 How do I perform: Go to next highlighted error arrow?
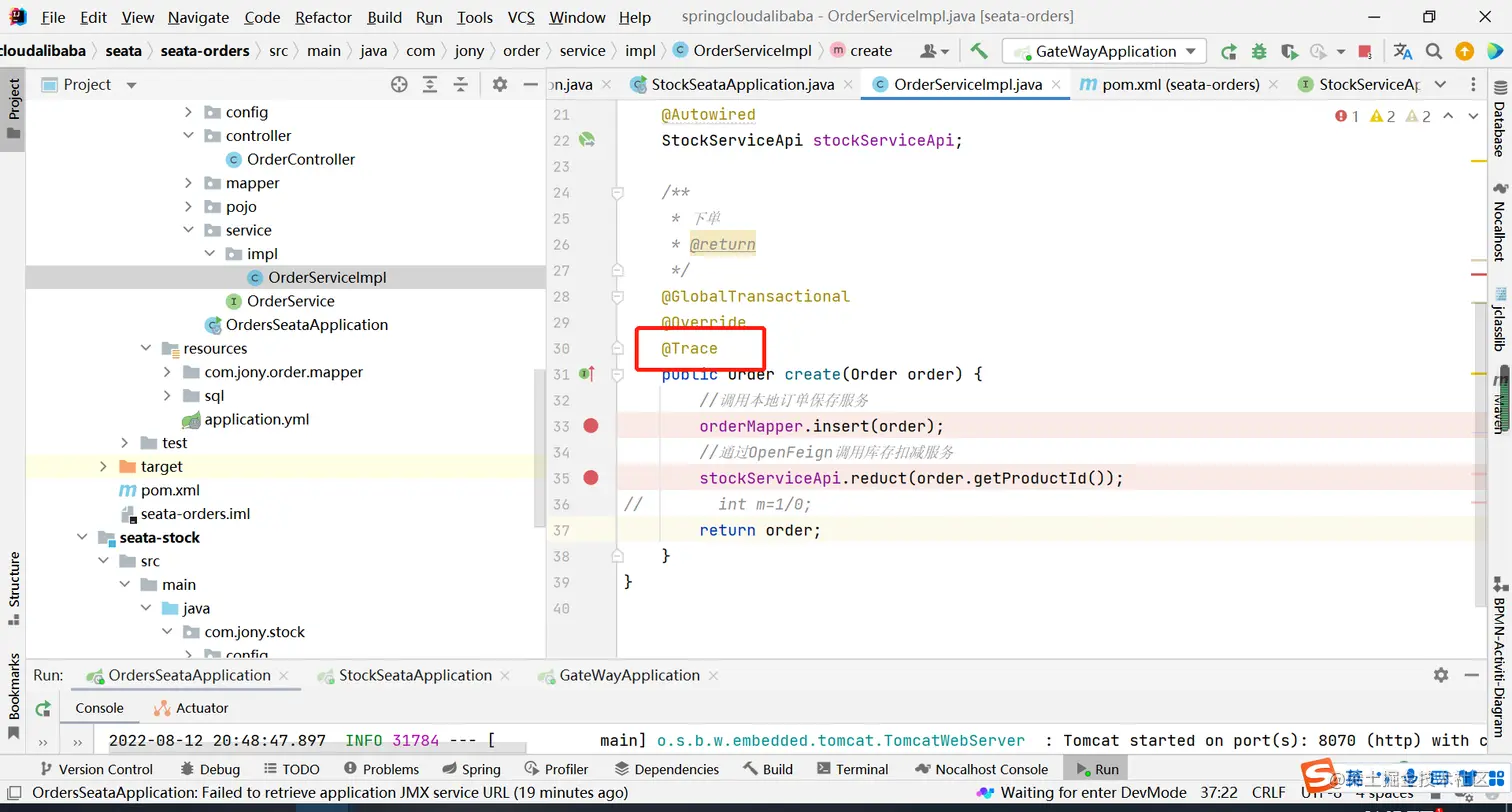pyautogui.click(x=1473, y=117)
